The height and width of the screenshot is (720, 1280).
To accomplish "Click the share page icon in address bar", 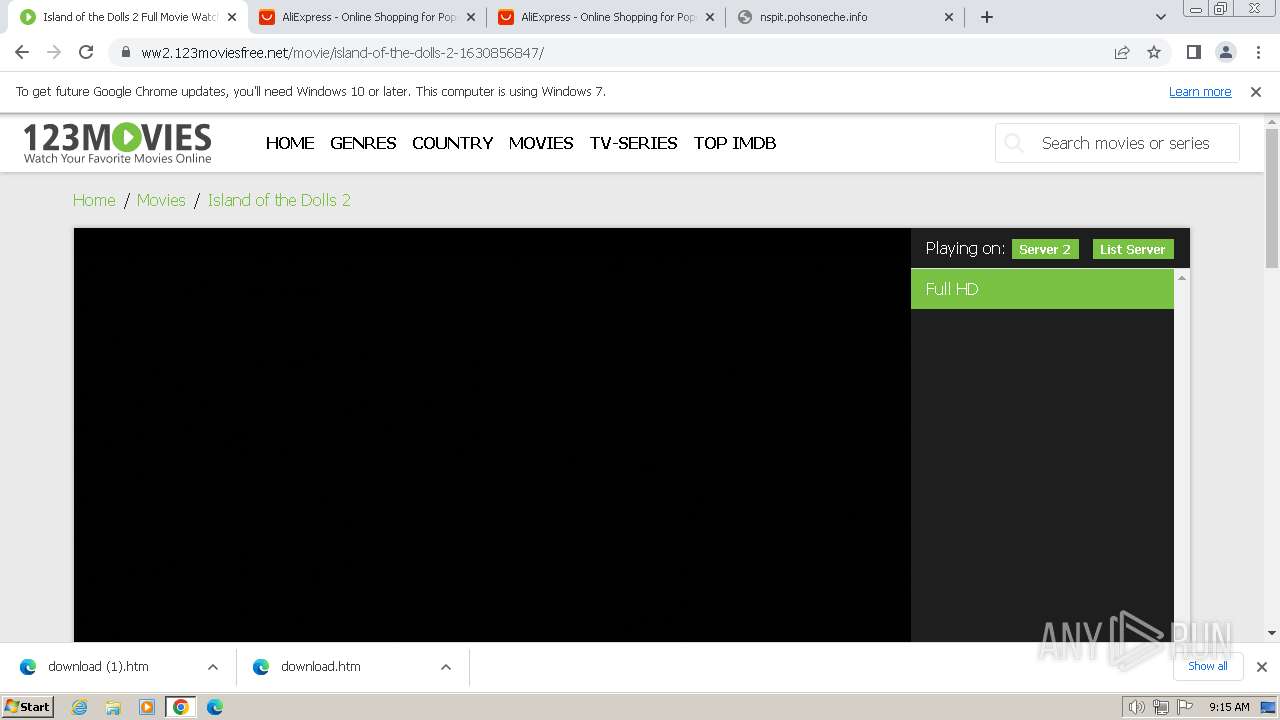I will (1122, 52).
